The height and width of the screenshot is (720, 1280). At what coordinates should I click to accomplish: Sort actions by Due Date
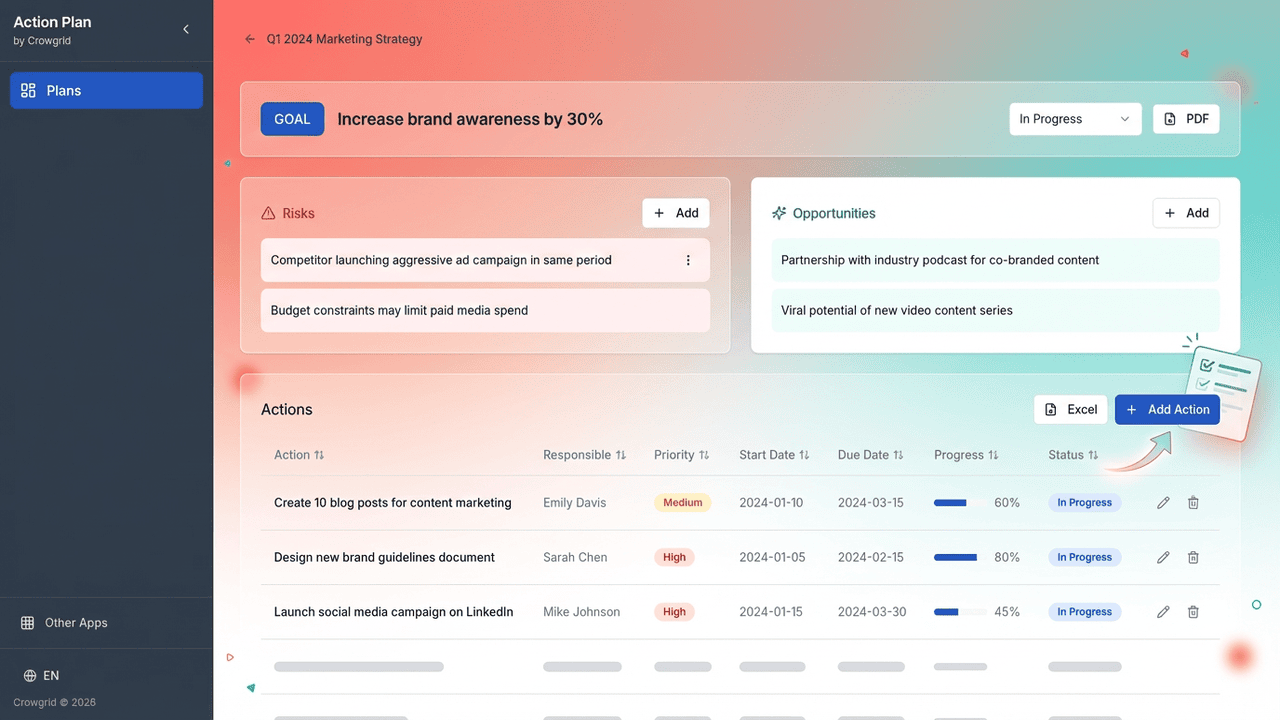pos(870,455)
